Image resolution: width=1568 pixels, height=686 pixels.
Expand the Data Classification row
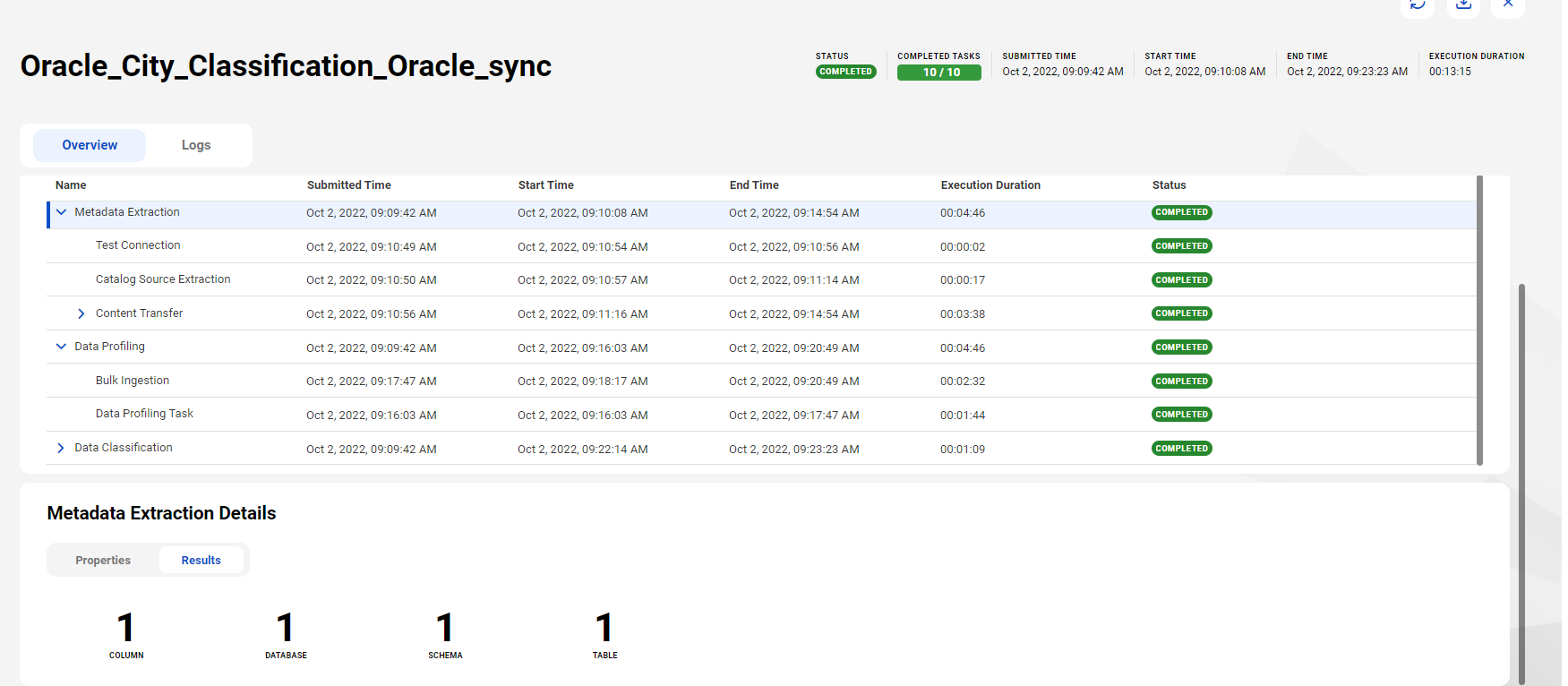pos(61,448)
